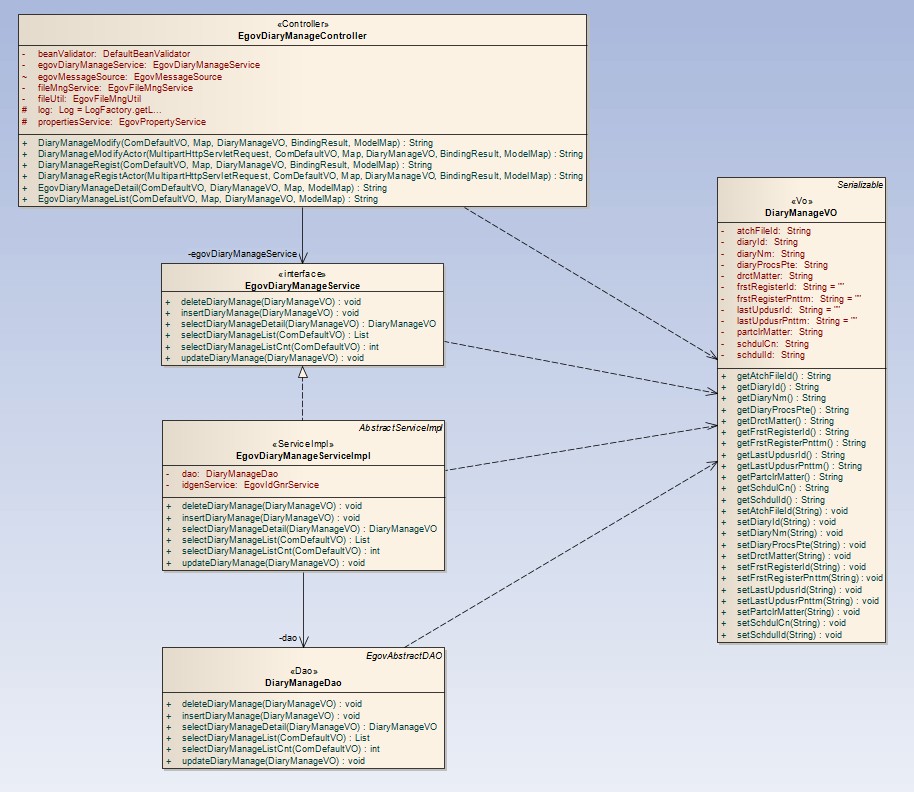Select the DiaryManageDao class title

pos(302,683)
